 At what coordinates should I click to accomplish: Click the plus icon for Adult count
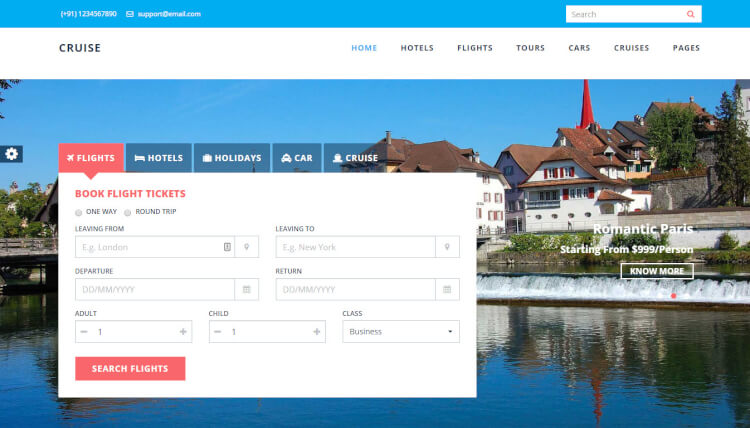pyautogui.click(x=183, y=332)
